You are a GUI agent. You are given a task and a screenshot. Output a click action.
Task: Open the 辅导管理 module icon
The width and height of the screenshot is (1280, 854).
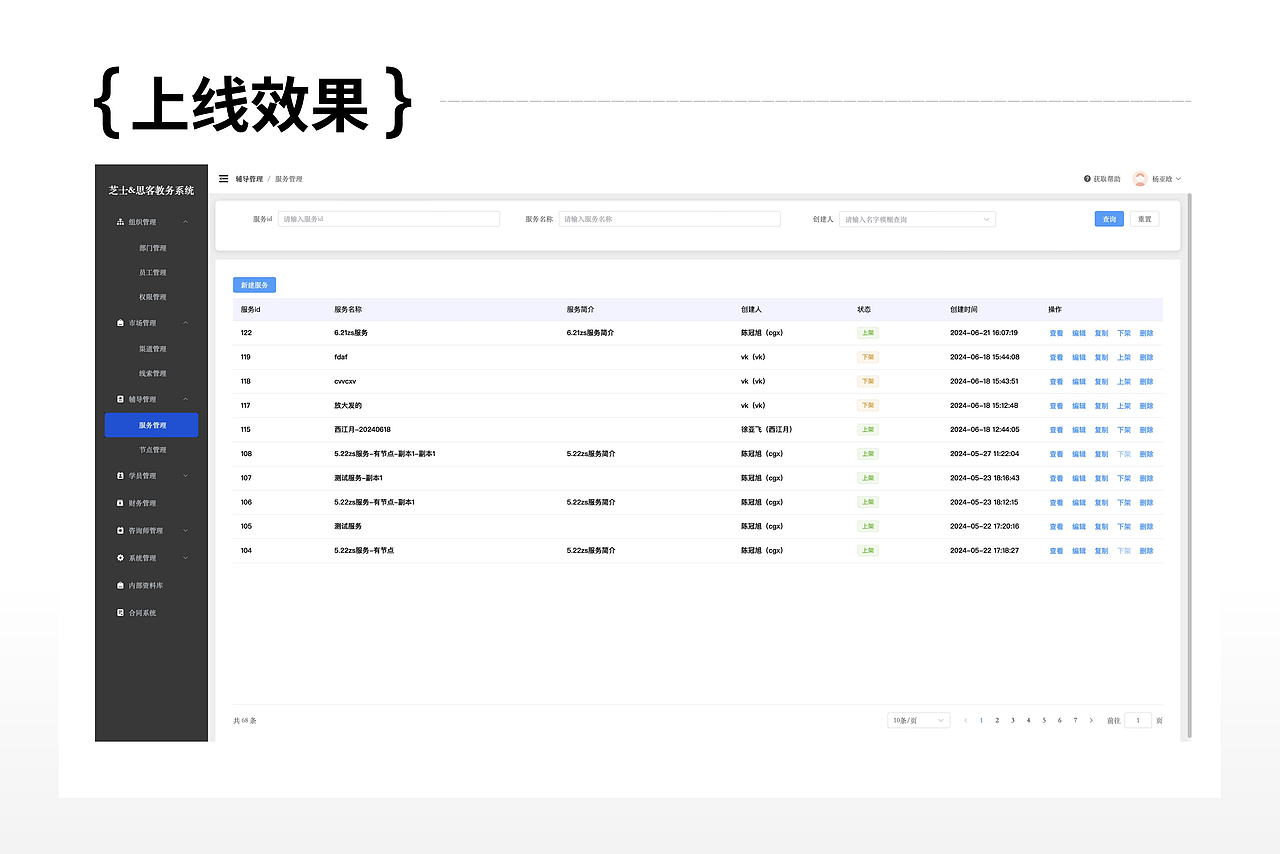[x=120, y=398]
